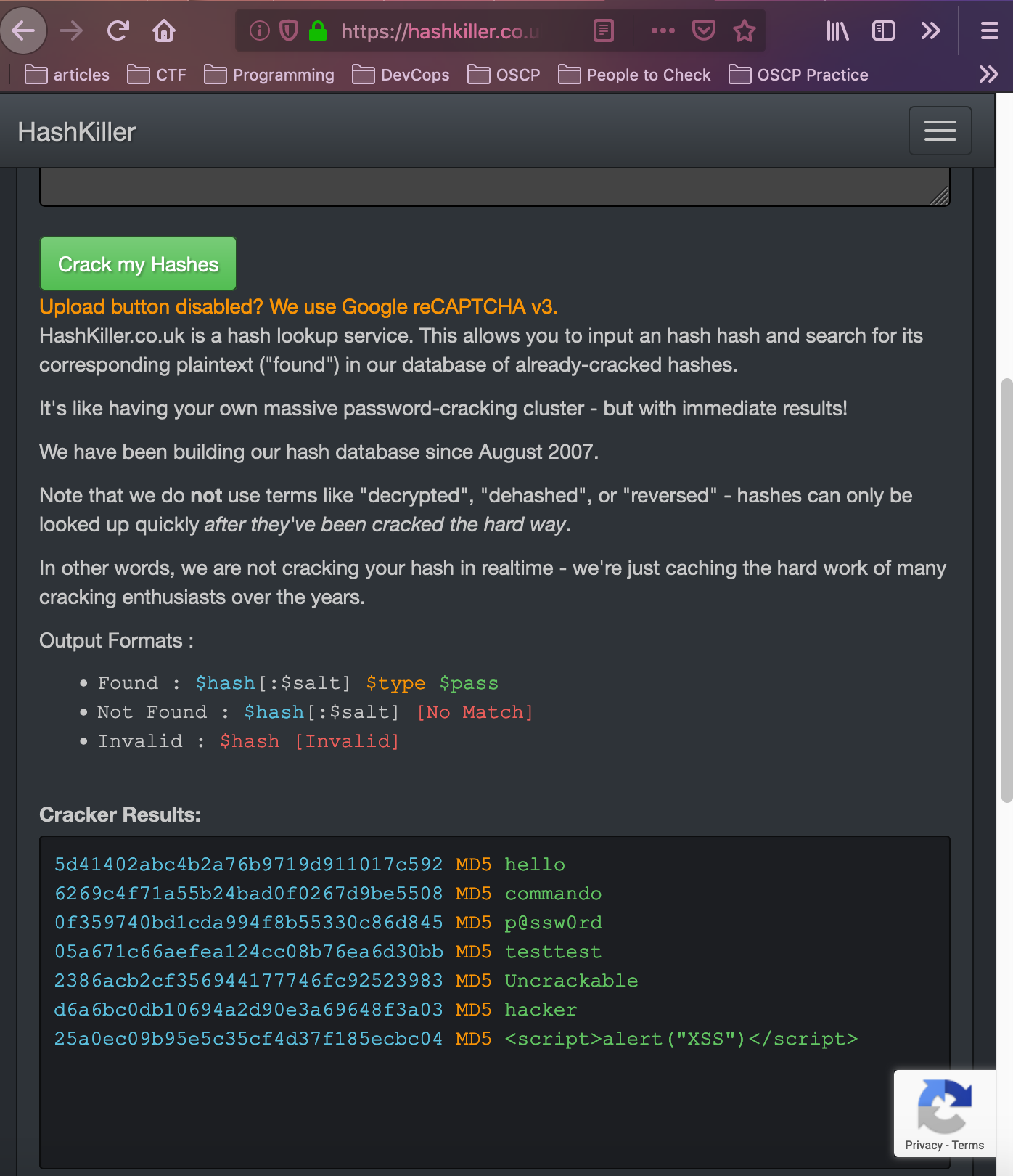Screen dimensions: 1013x1176
Task: Click the script alert XSS result
Action: tap(681, 1039)
